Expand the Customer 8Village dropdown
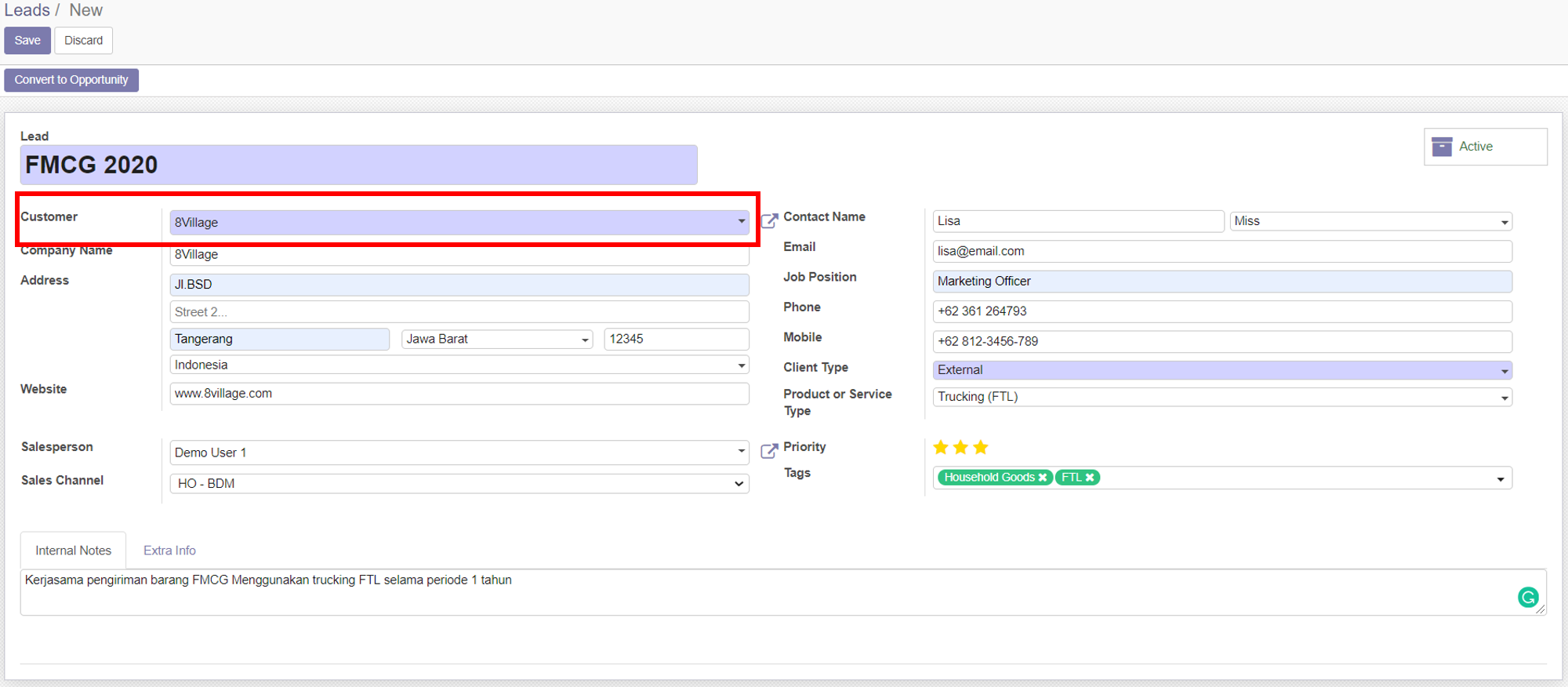The width and height of the screenshot is (1568, 687). (742, 222)
